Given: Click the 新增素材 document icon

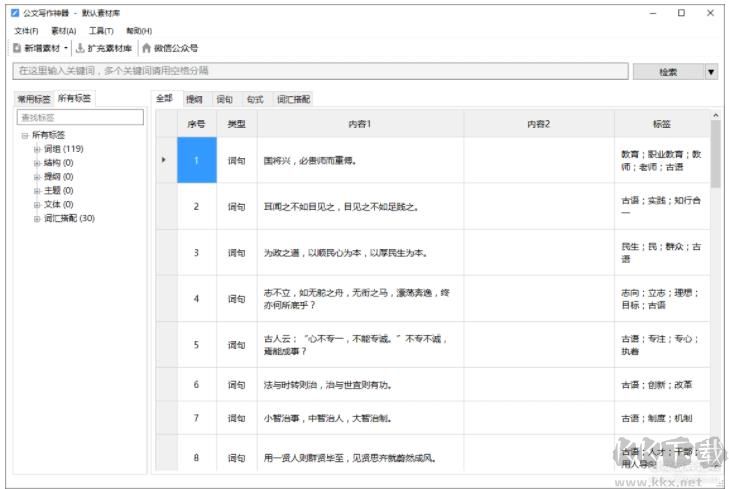Looking at the screenshot, I should point(17,48).
